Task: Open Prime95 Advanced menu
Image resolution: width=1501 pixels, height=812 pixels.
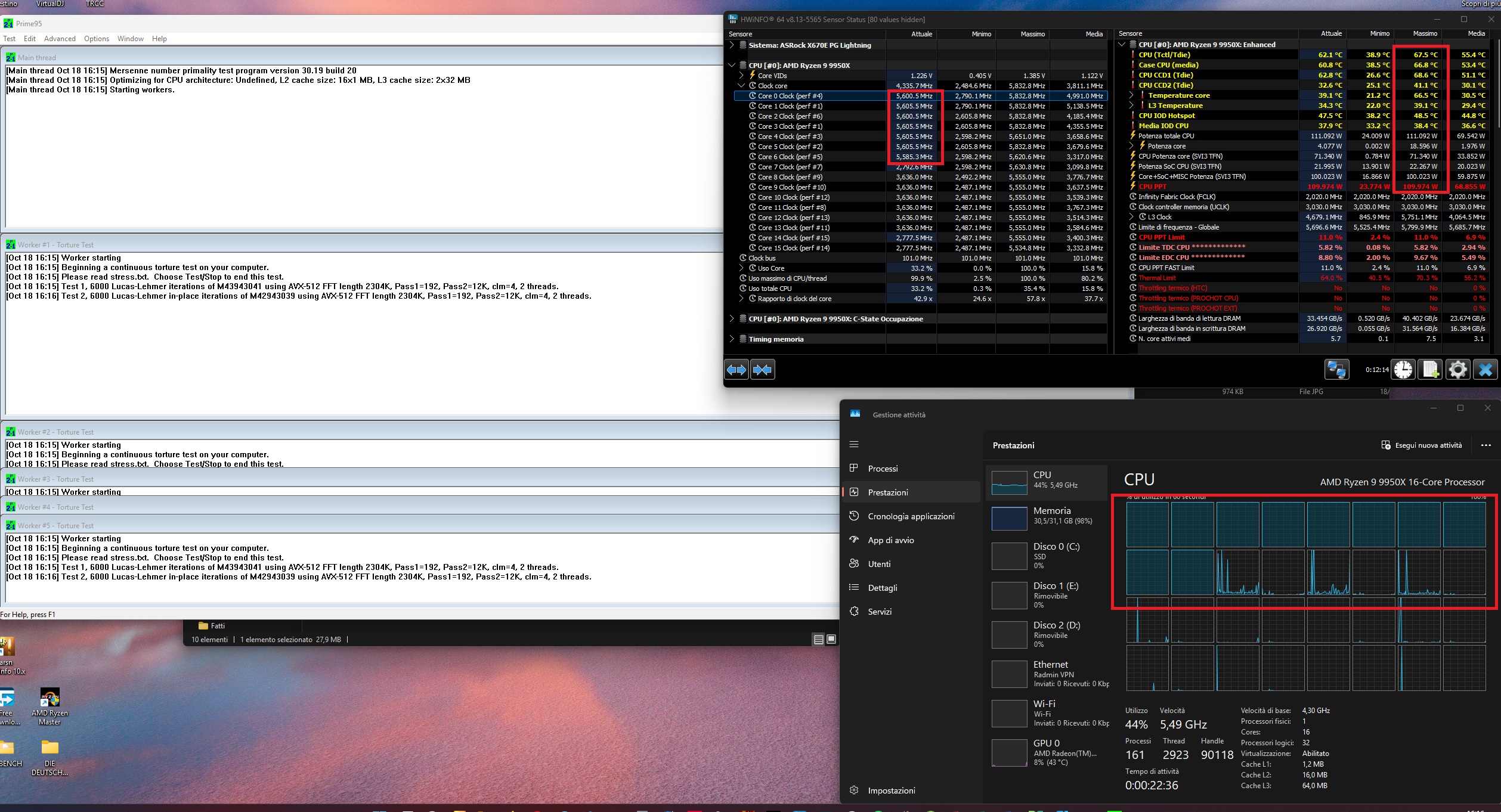Action: [x=60, y=39]
